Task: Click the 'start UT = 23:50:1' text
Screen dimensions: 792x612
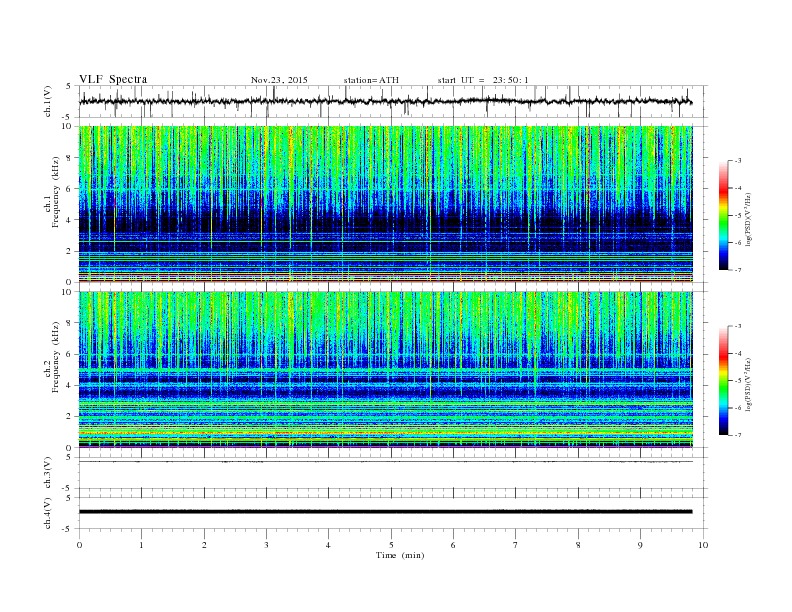Action: (483, 80)
